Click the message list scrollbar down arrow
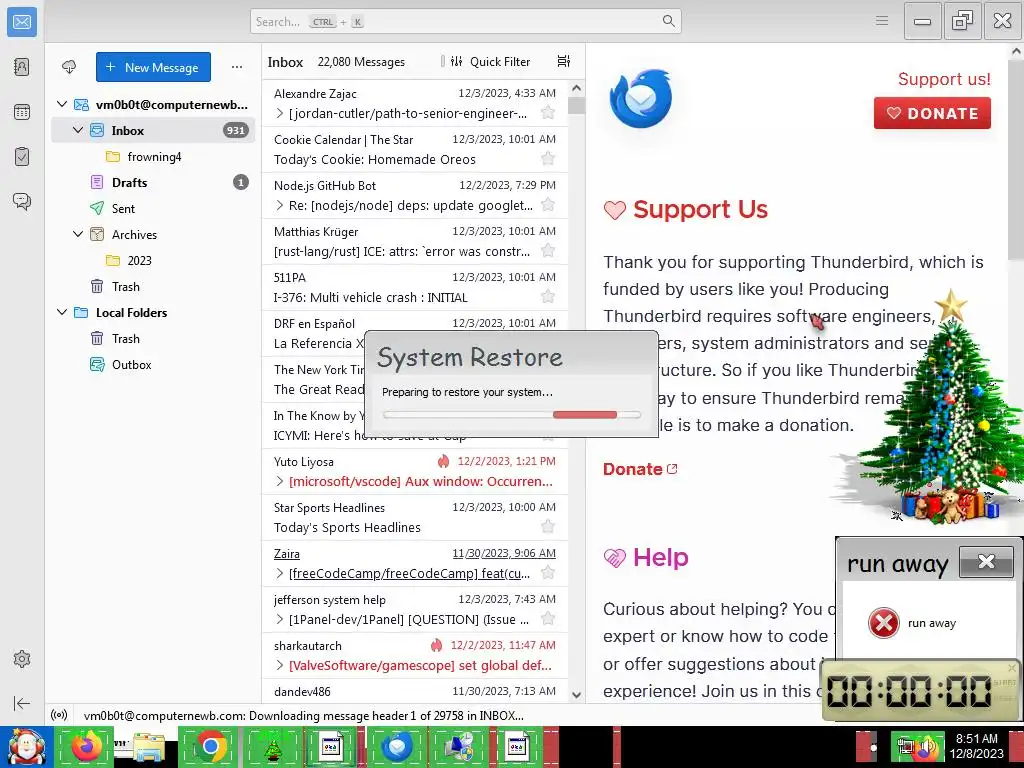Image resolution: width=1024 pixels, height=768 pixels. point(576,695)
